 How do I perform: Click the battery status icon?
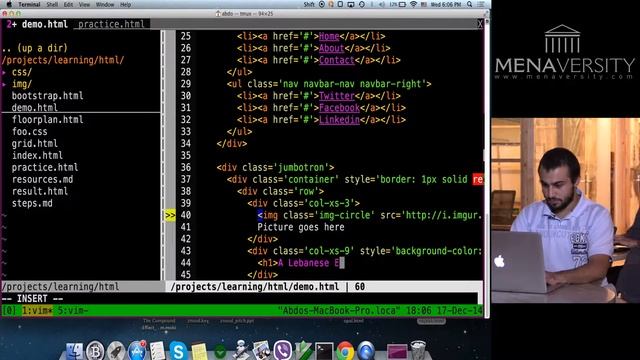(x=402, y=4)
